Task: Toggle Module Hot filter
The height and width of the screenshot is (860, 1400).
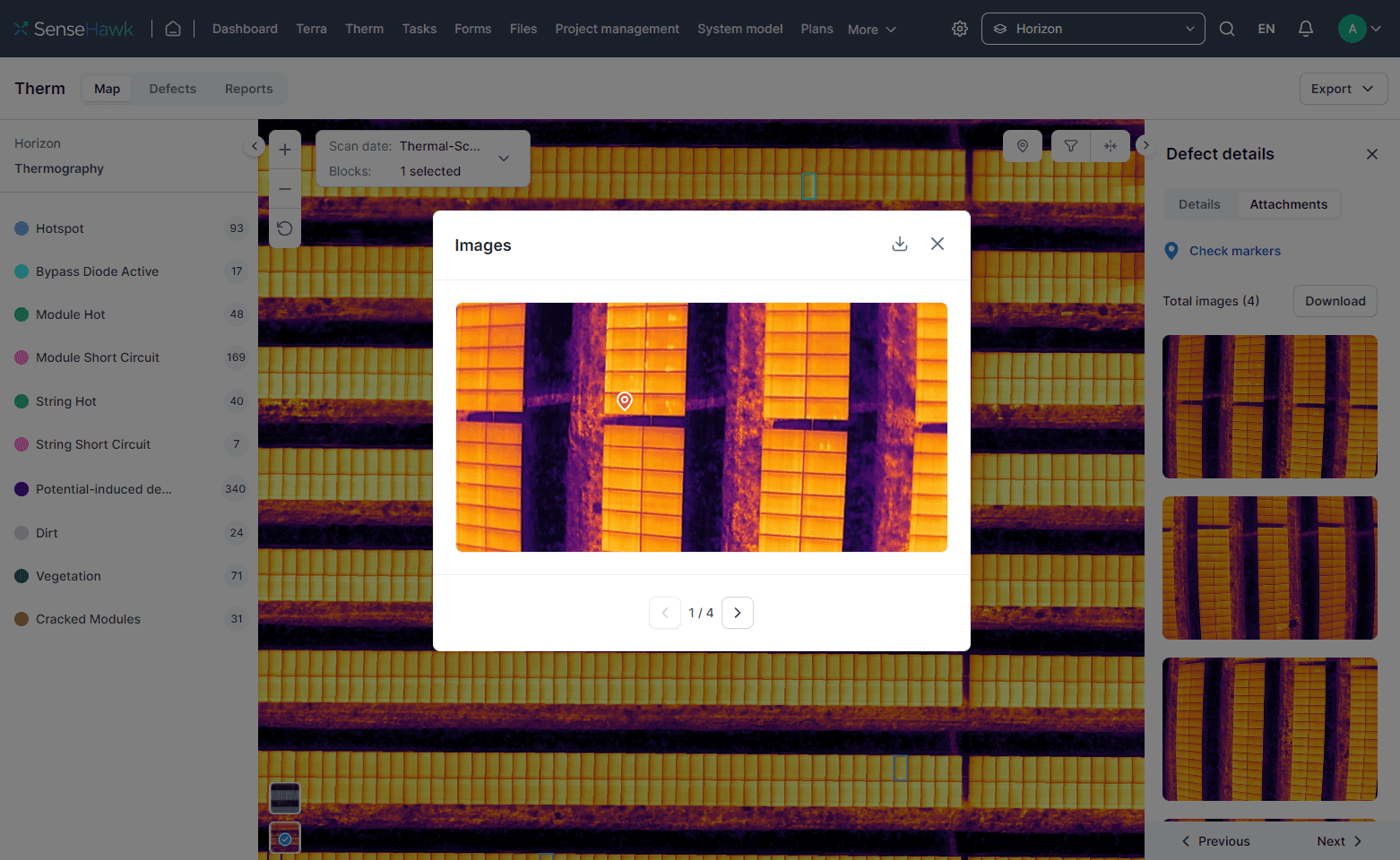Action: [x=129, y=314]
